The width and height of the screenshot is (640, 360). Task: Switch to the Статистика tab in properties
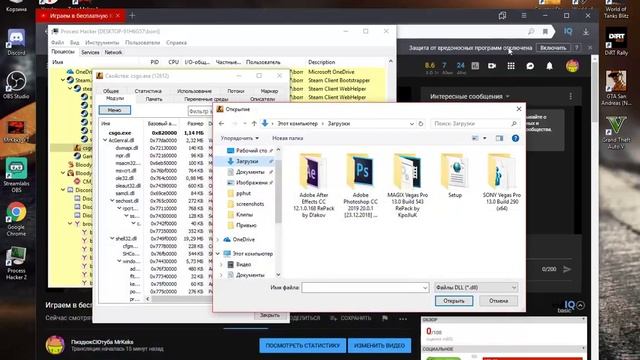[148, 91]
